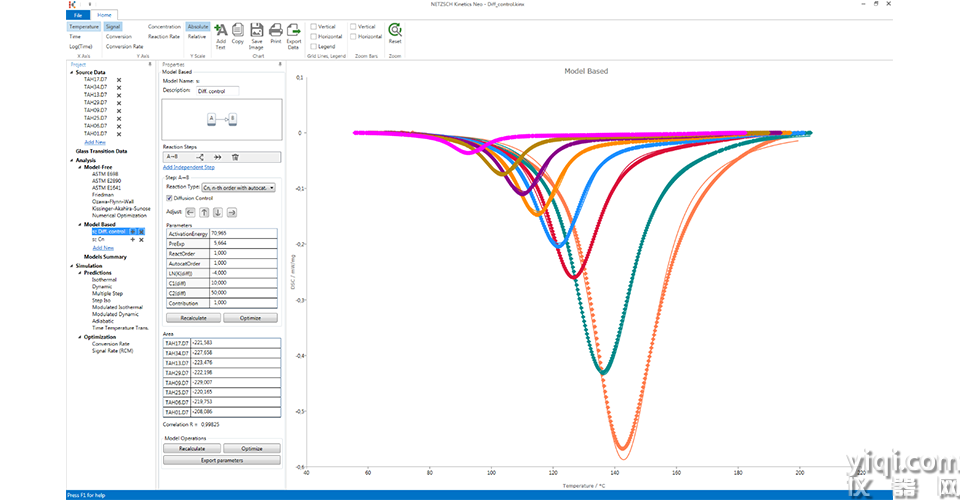Screen dimensions: 960x500
Task: Remove TAH17.D7 with its X icon
Action: coord(119,80)
